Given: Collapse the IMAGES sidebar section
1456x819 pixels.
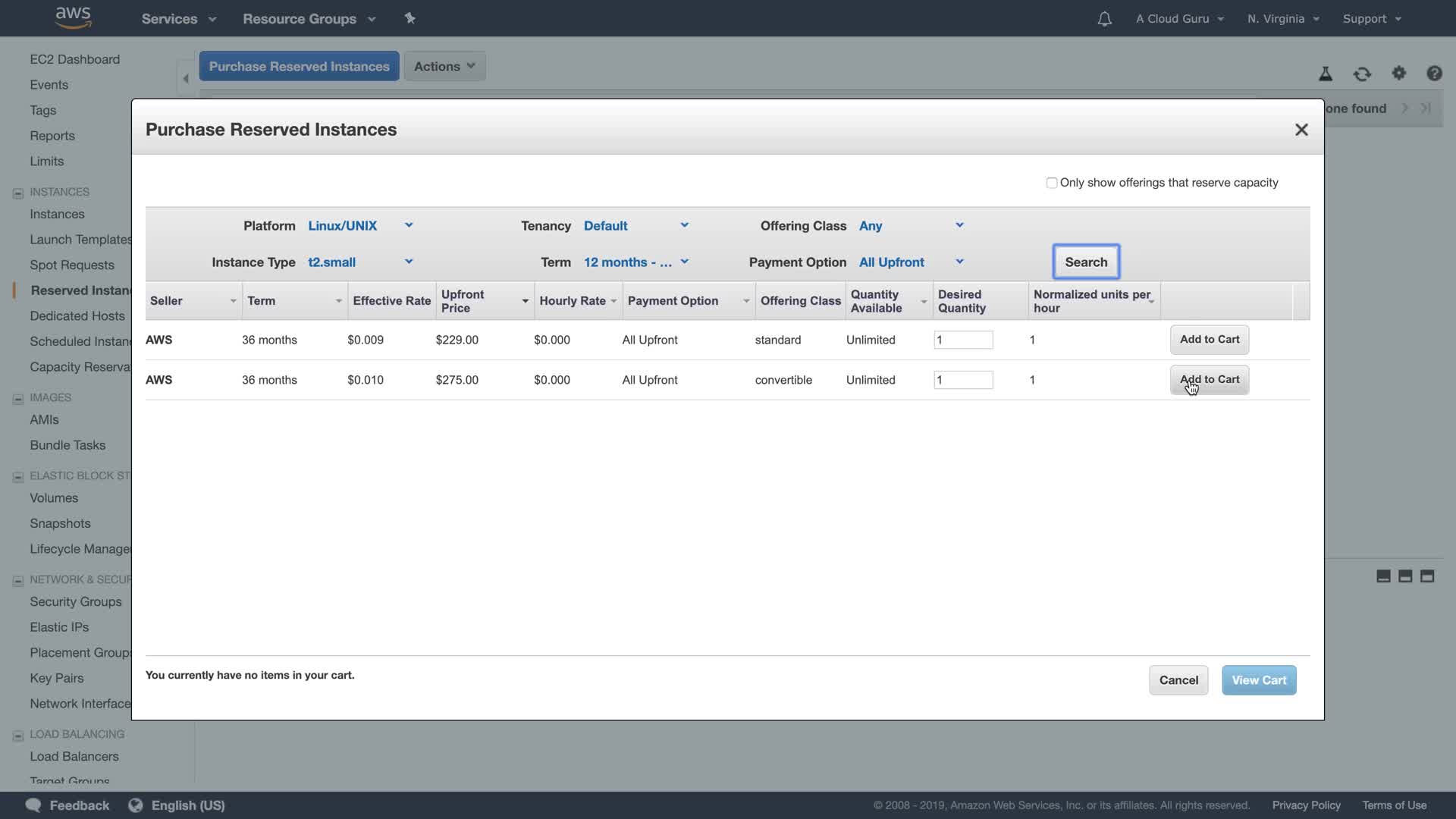Looking at the screenshot, I should pos(18,398).
